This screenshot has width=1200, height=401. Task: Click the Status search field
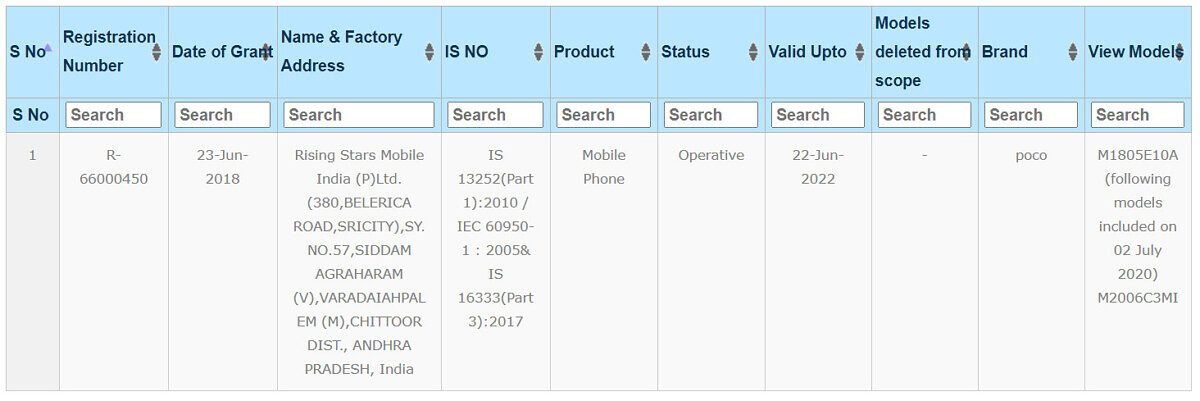point(711,115)
